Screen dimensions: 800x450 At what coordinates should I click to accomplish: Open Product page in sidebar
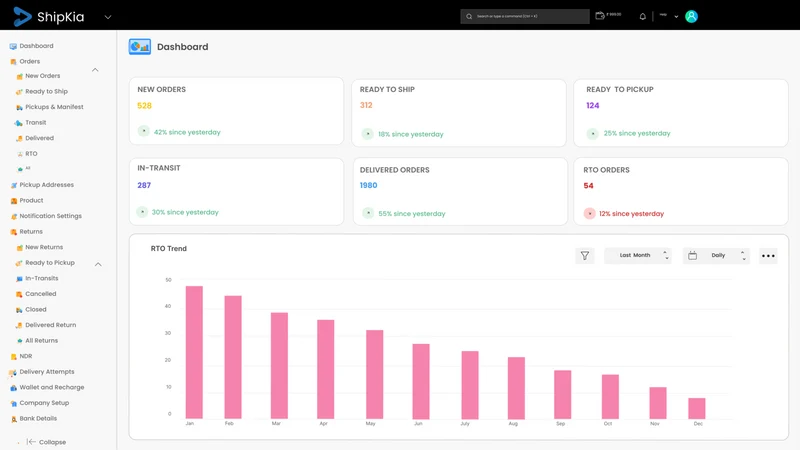tap(31, 201)
